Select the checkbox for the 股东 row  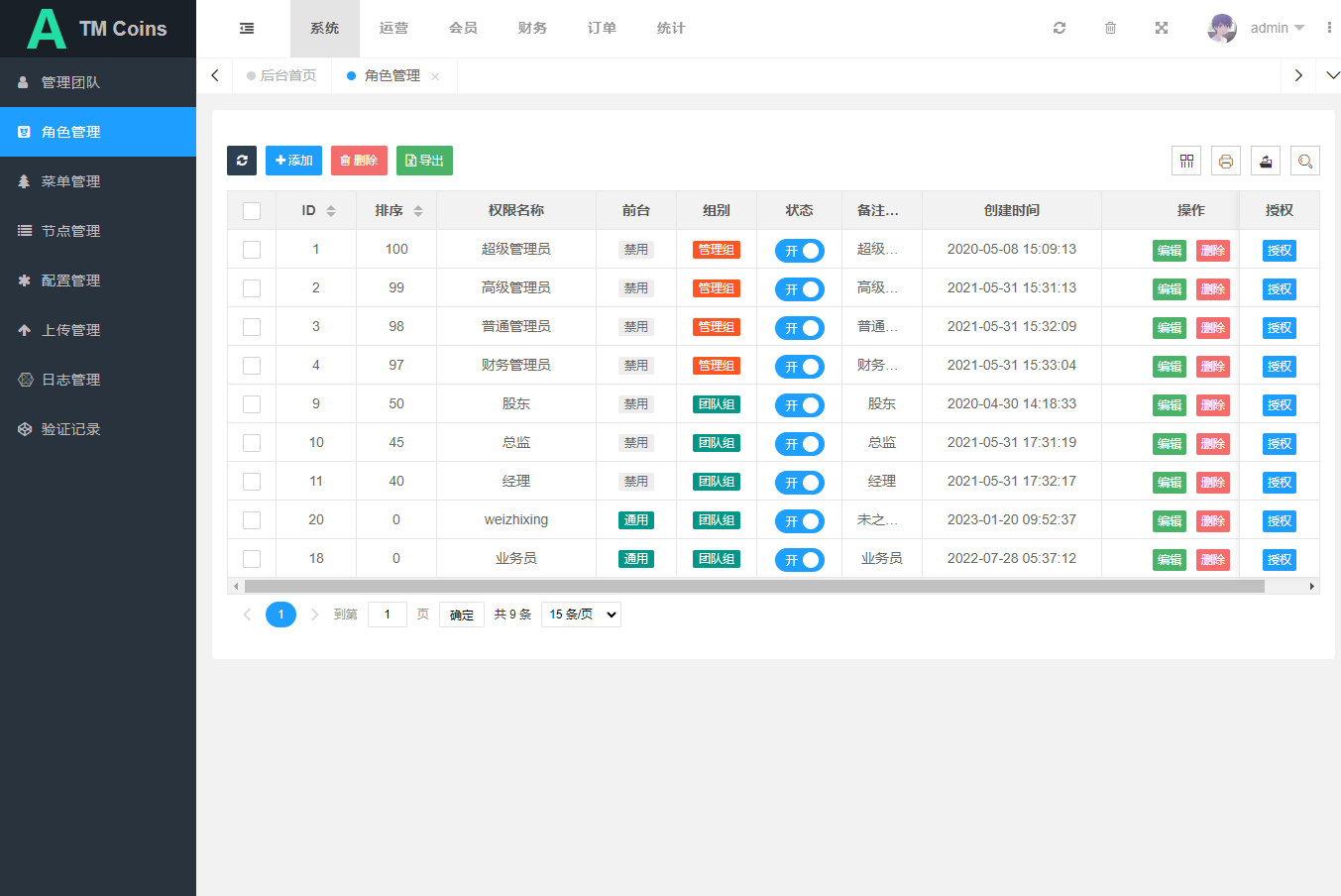(252, 404)
